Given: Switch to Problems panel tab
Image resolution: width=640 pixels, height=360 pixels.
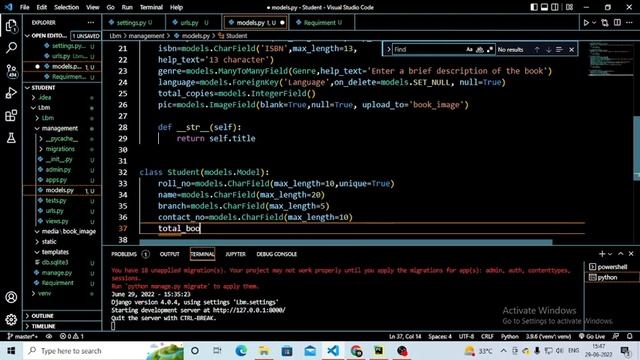Looking at the screenshot, I should click(x=124, y=254).
